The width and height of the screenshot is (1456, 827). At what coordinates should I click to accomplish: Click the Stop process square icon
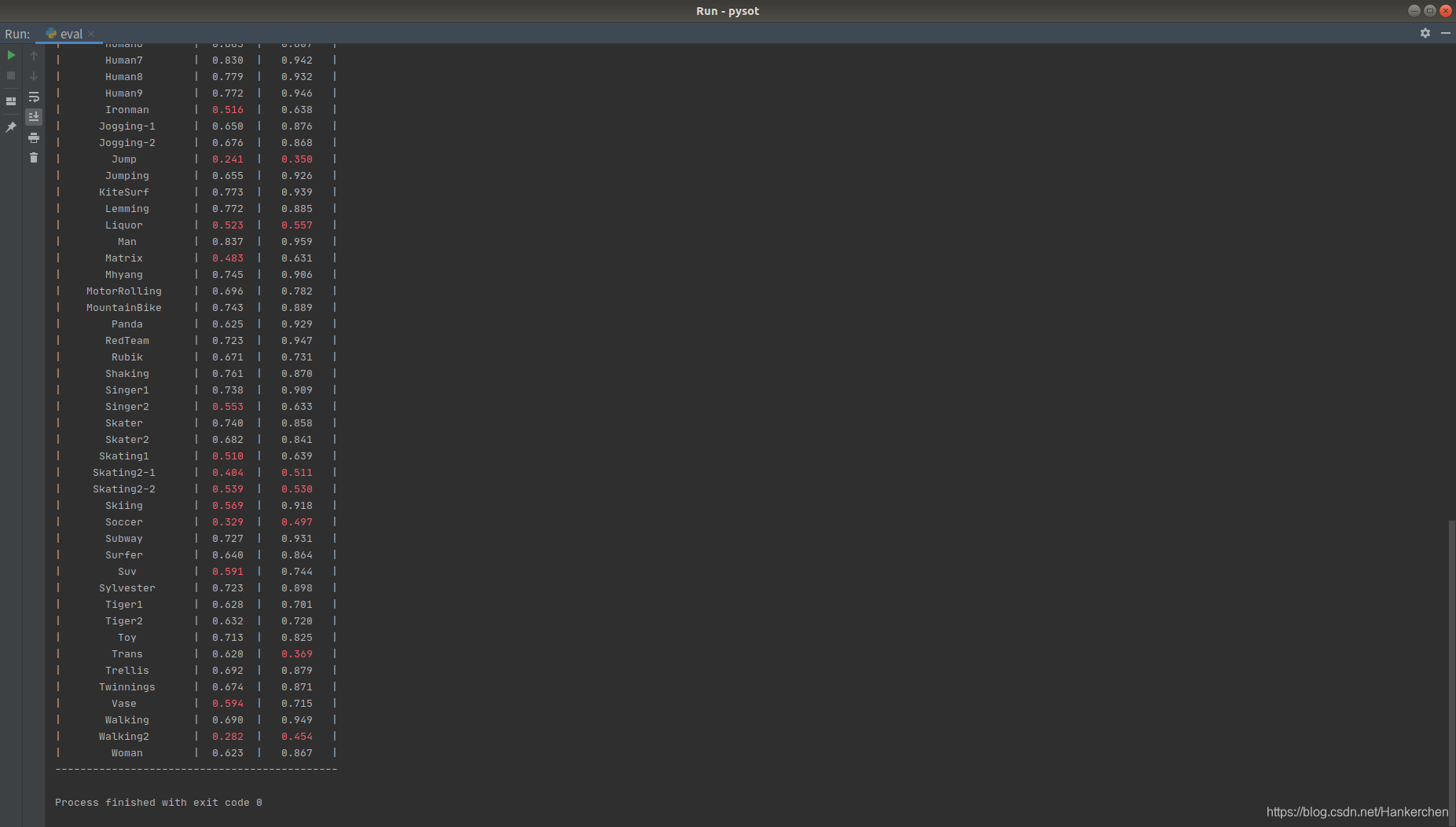(x=11, y=75)
